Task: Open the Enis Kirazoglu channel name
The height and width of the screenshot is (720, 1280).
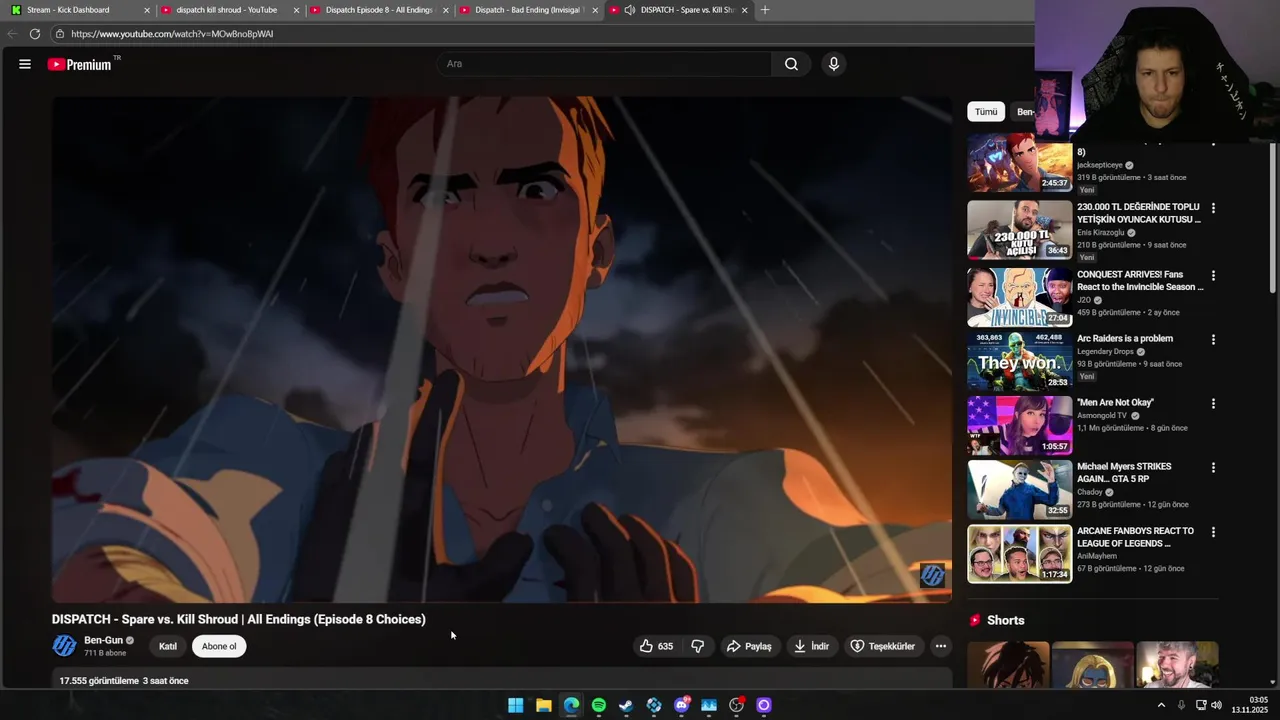Action: pos(1101,232)
